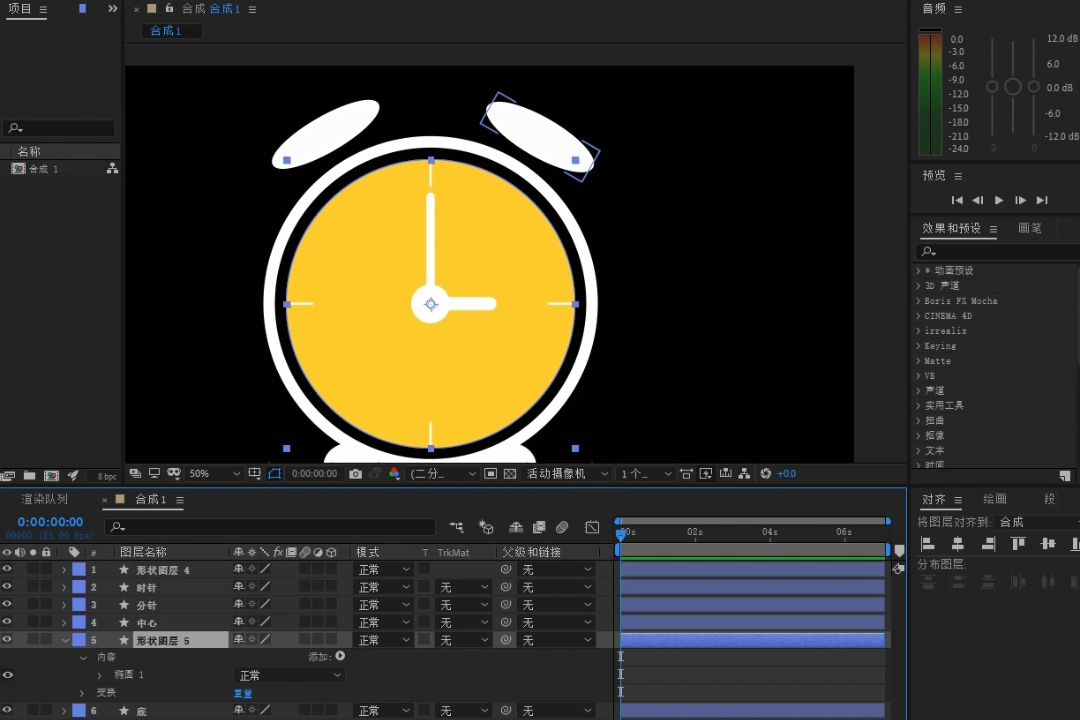This screenshot has height=720, width=1080.
Task: Open the 效果和预设 panel menu
Action: click(x=993, y=229)
